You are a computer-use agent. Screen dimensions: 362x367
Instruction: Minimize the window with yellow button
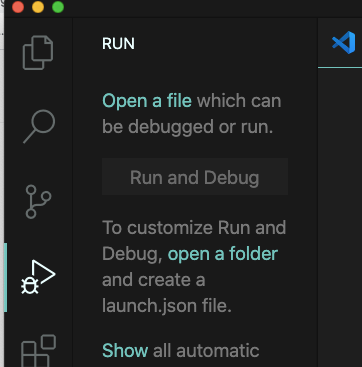(38, 7)
